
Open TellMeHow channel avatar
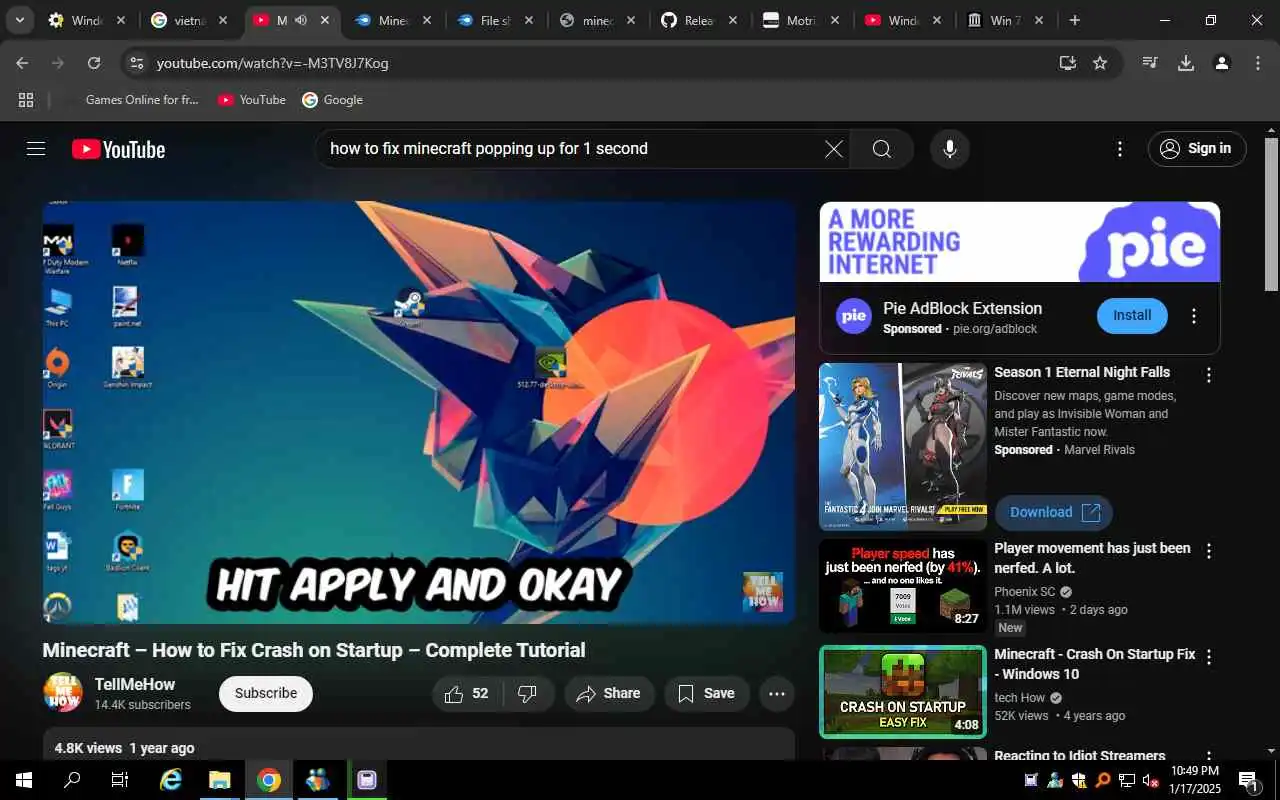[63, 692]
